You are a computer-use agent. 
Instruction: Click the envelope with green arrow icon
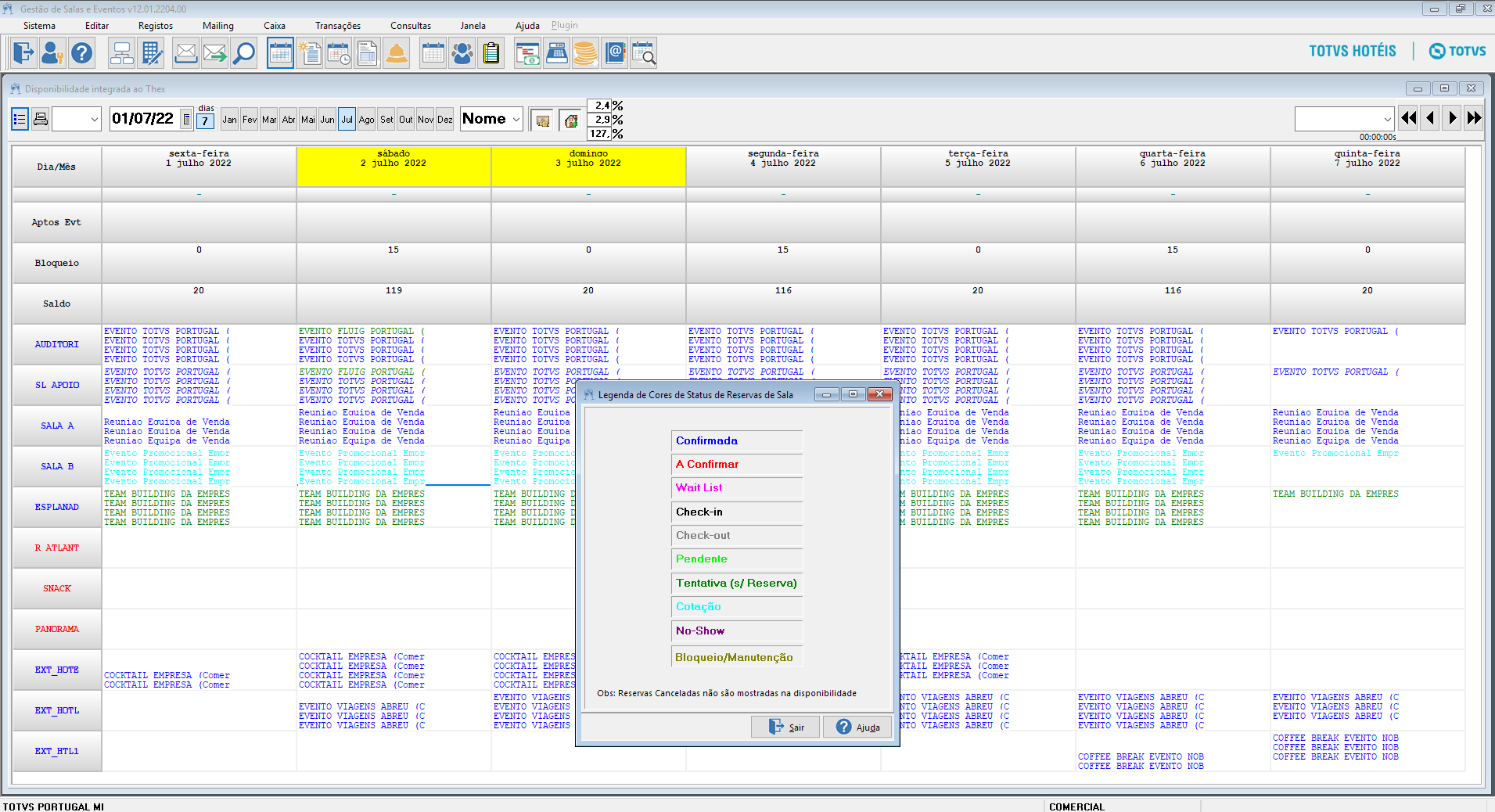click(214, 53)
